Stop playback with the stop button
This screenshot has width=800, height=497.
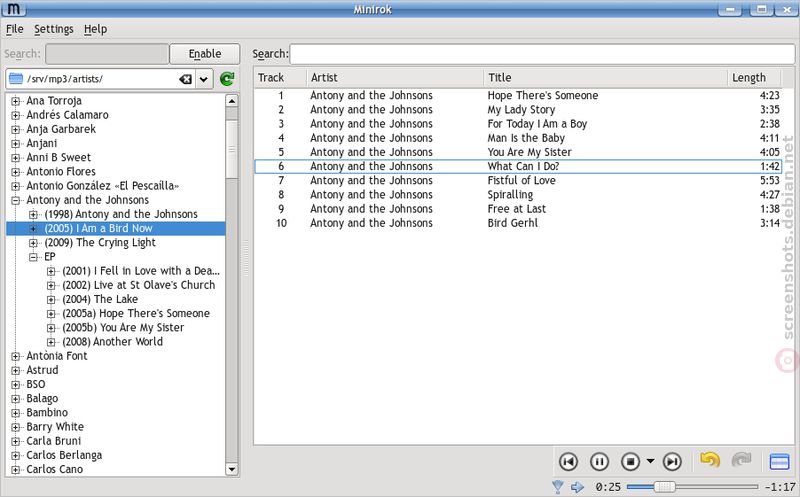pos(630,462)
